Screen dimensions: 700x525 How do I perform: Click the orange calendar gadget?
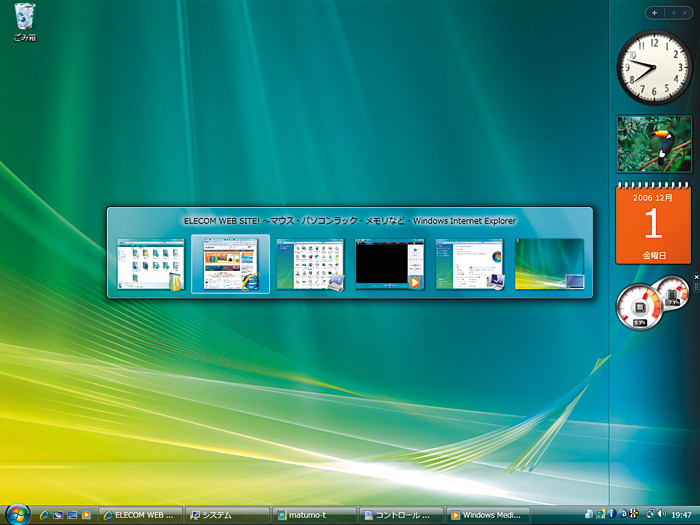pos(653,222)
